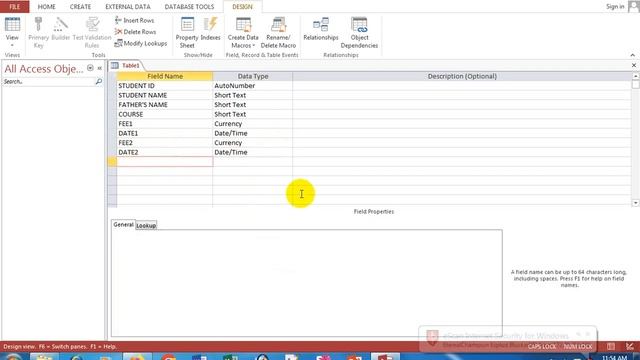Click Currency data type for FEE1
This screenshot has width=640, height=360.
point(253,124)
